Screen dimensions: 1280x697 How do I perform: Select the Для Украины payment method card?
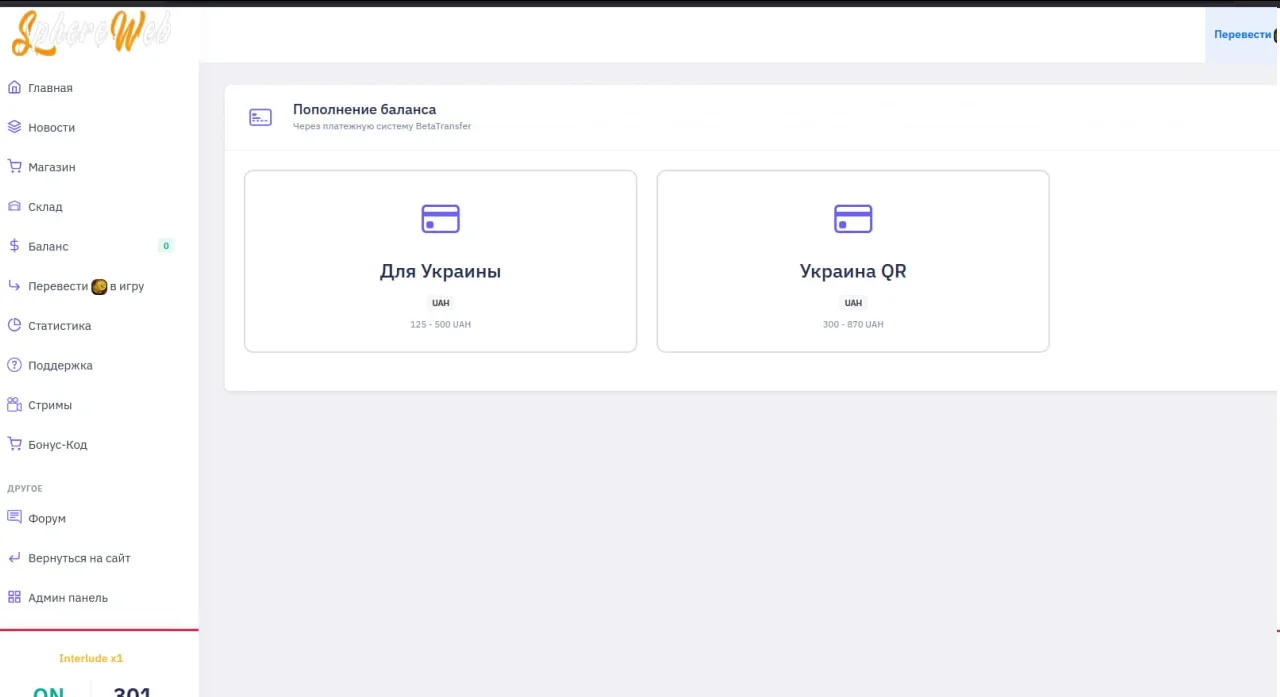(440, 261)
